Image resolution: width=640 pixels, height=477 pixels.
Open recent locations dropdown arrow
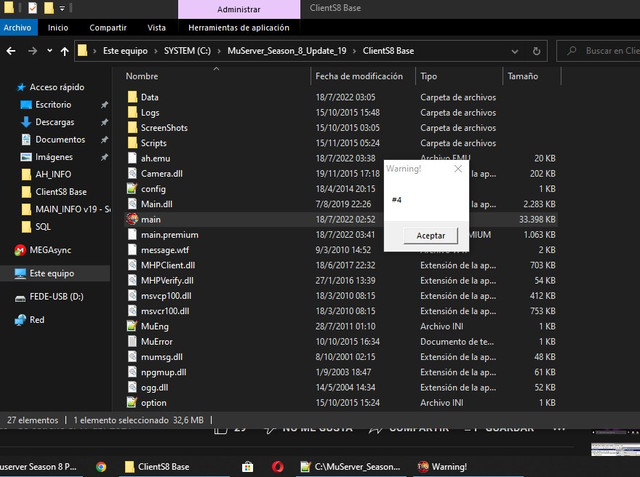(49, 51)
